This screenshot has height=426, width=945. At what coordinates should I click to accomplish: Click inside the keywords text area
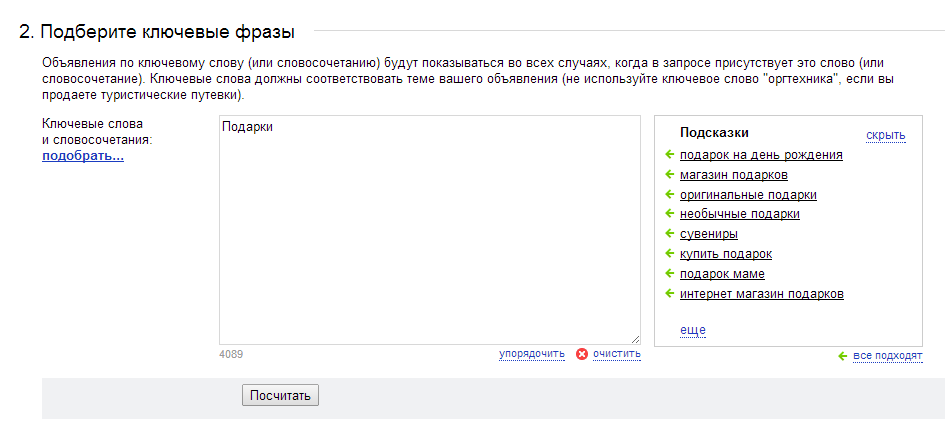(x=430, y=230)
